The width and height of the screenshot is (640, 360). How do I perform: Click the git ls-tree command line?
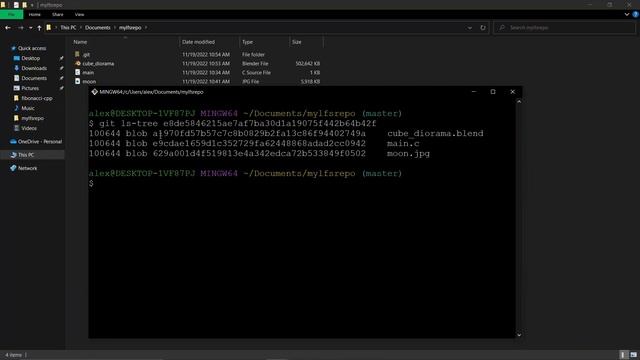click(x=233, y=123)
